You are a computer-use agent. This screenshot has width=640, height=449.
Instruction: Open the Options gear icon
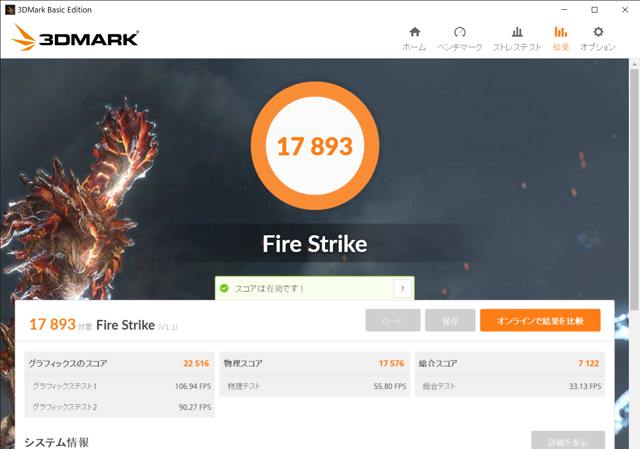pyautogui.click(x=598, y=32)
